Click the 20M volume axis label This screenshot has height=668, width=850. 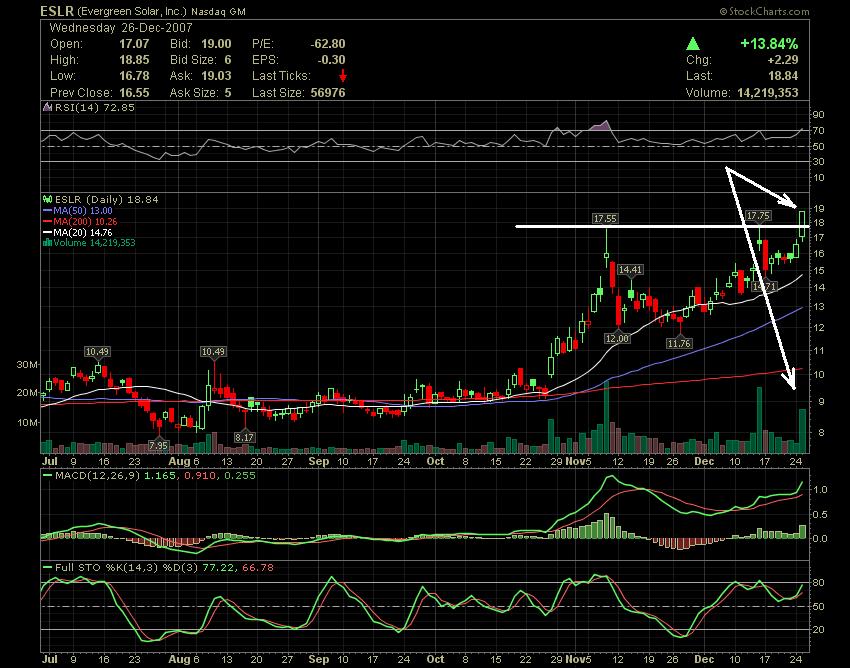pyautogui.click(x=27, y=393)
